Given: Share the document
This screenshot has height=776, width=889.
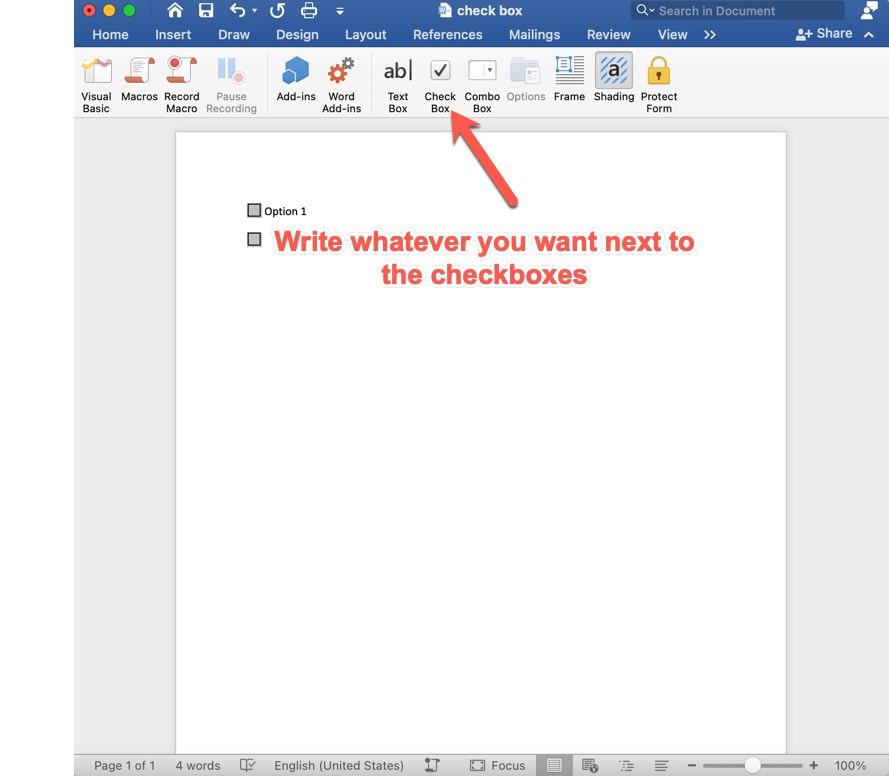Looking at the screenshot, I should click(x=823, y=34).
